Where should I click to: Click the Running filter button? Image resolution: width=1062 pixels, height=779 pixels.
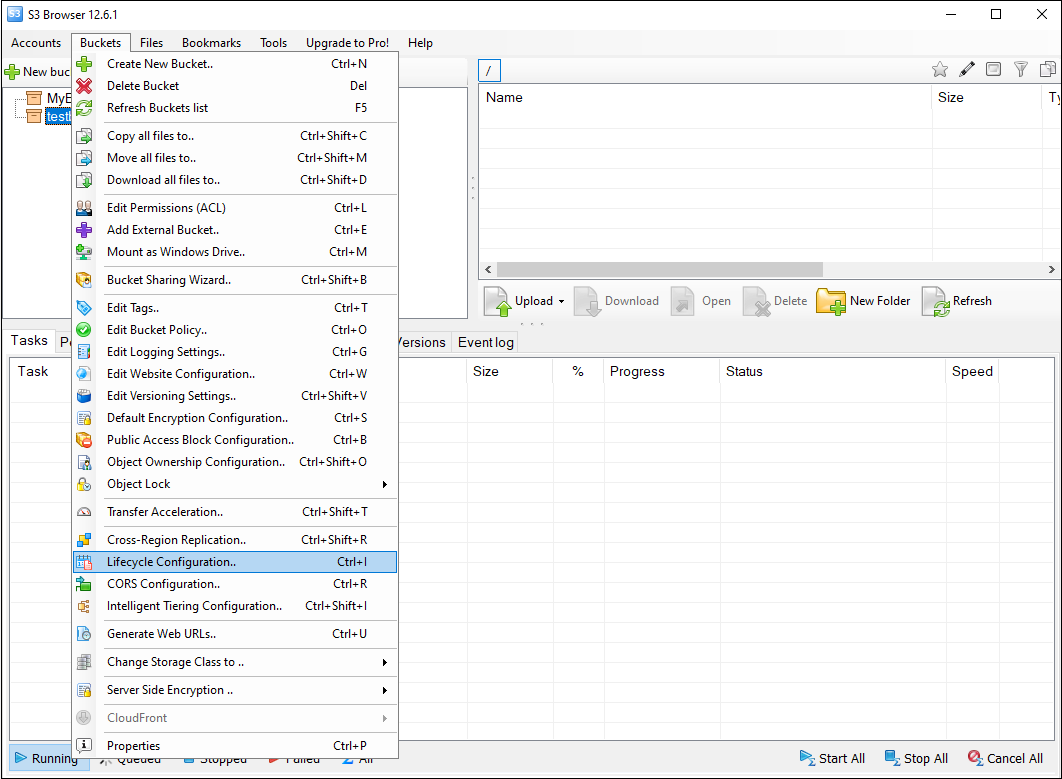[47, 758]
